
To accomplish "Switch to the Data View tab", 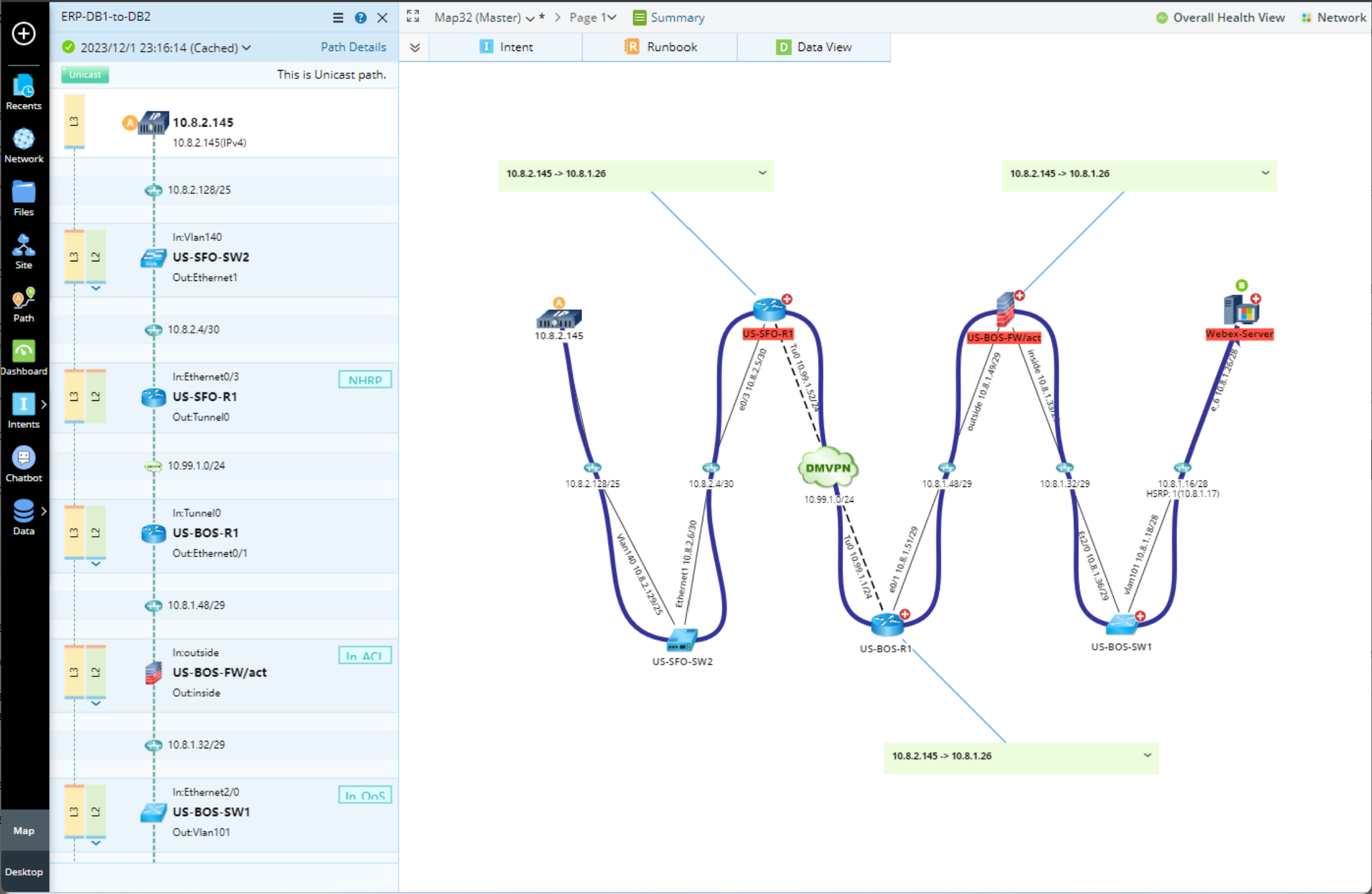I will [813, 47].
